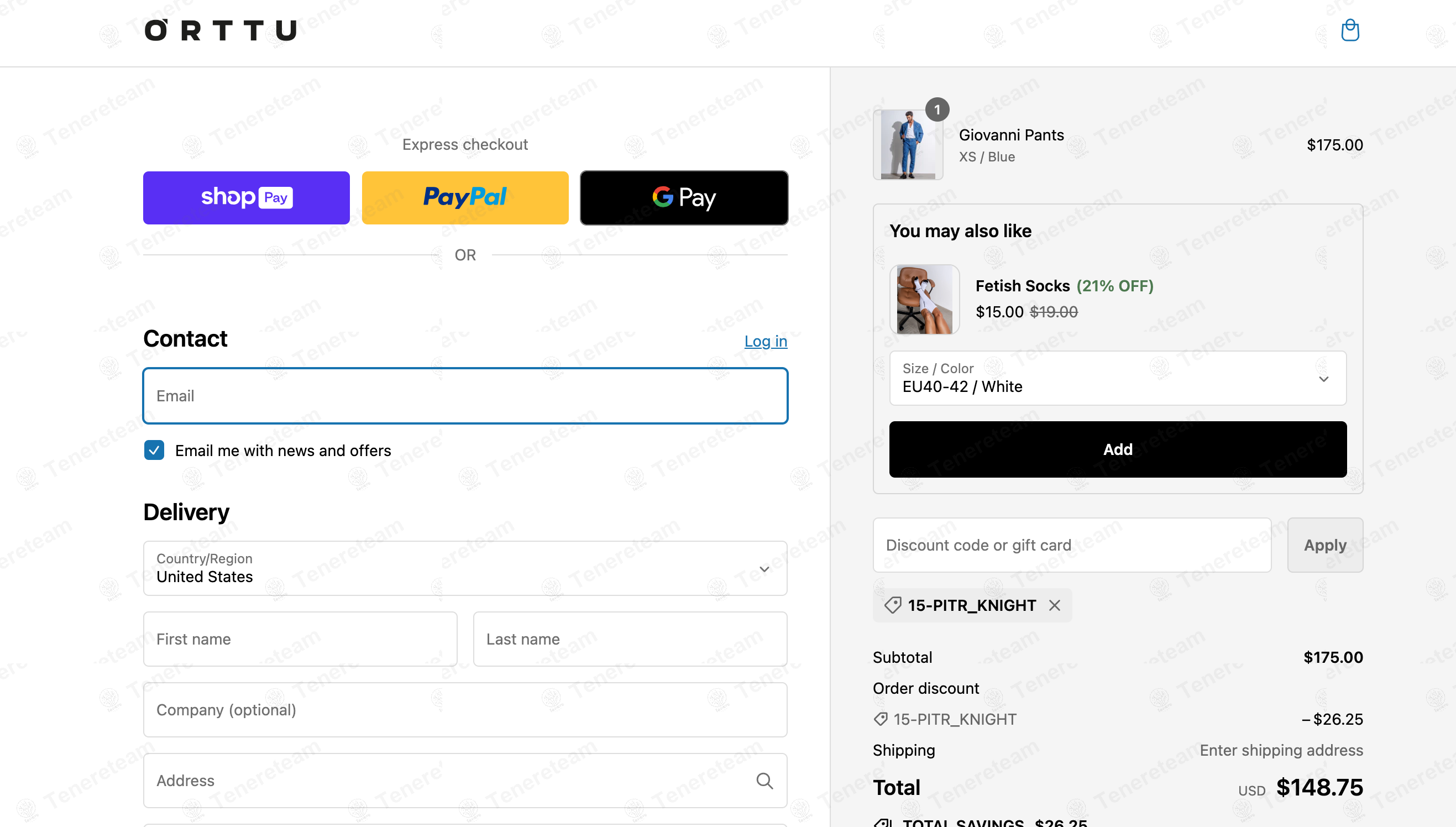Apply the discount code
Viewport: 1456px width, 827px height.
(x=1325, y=545)
